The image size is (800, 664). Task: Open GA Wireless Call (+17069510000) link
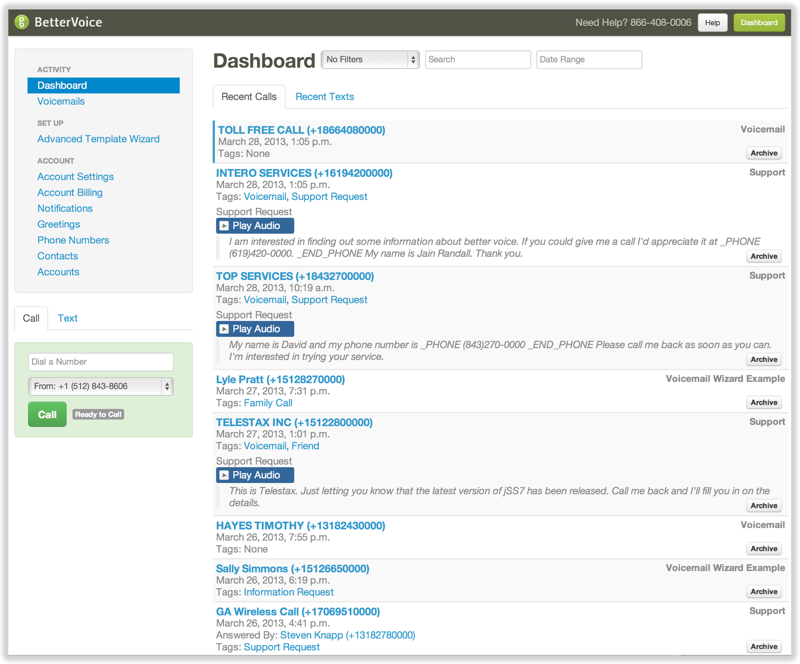click(298, 611)
